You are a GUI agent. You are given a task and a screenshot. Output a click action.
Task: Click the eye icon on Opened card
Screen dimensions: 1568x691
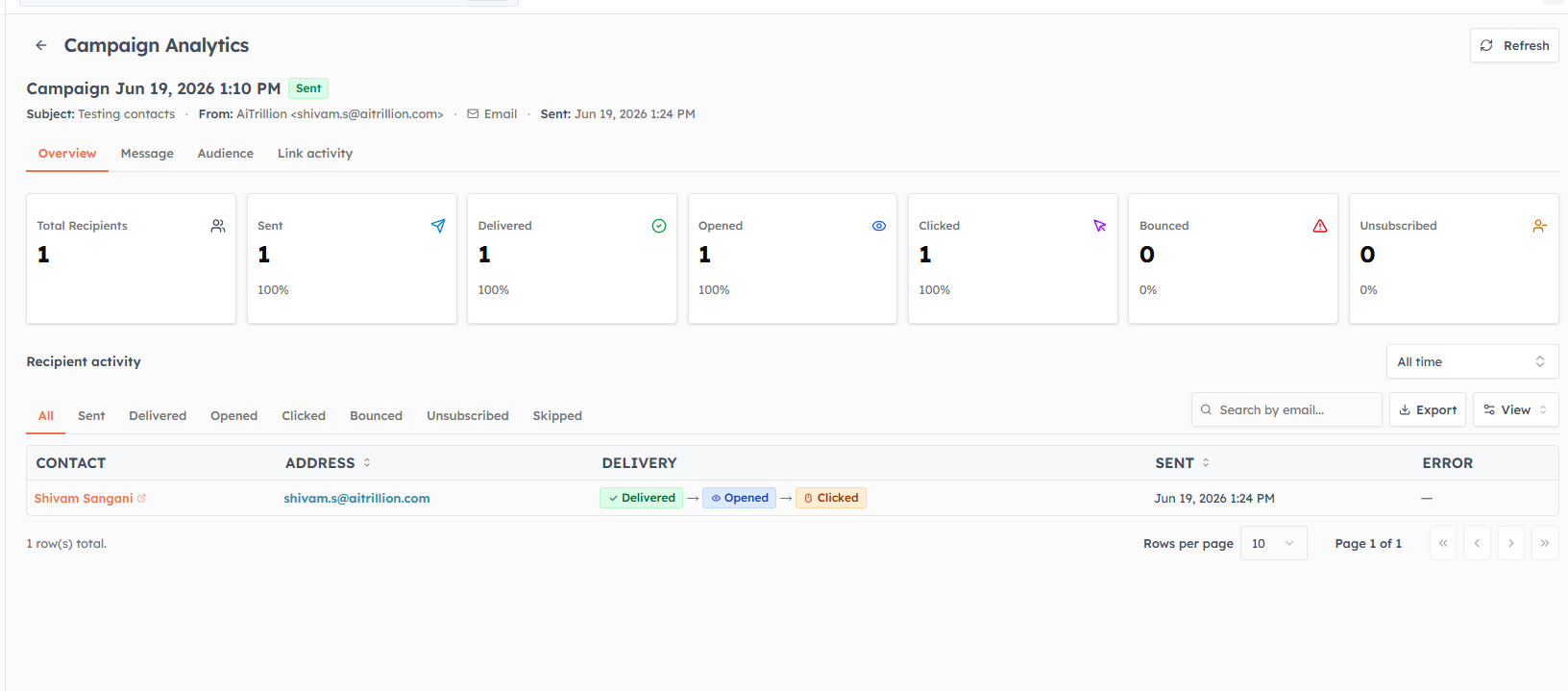(x=879, y=226)
